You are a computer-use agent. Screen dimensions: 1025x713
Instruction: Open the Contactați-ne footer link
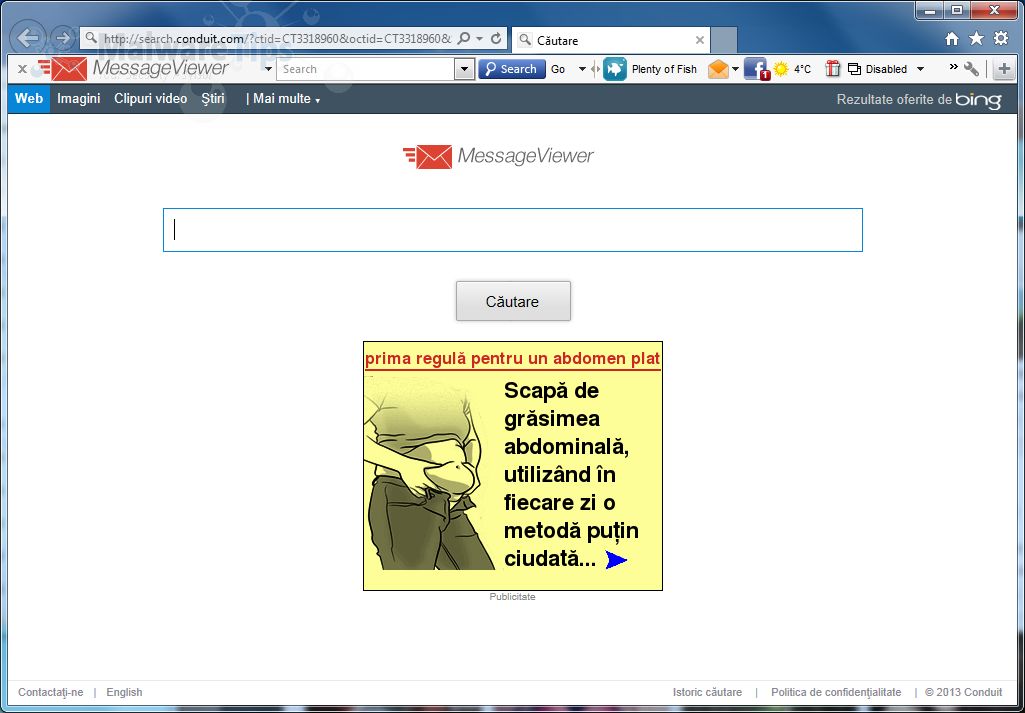pos(50,692)
